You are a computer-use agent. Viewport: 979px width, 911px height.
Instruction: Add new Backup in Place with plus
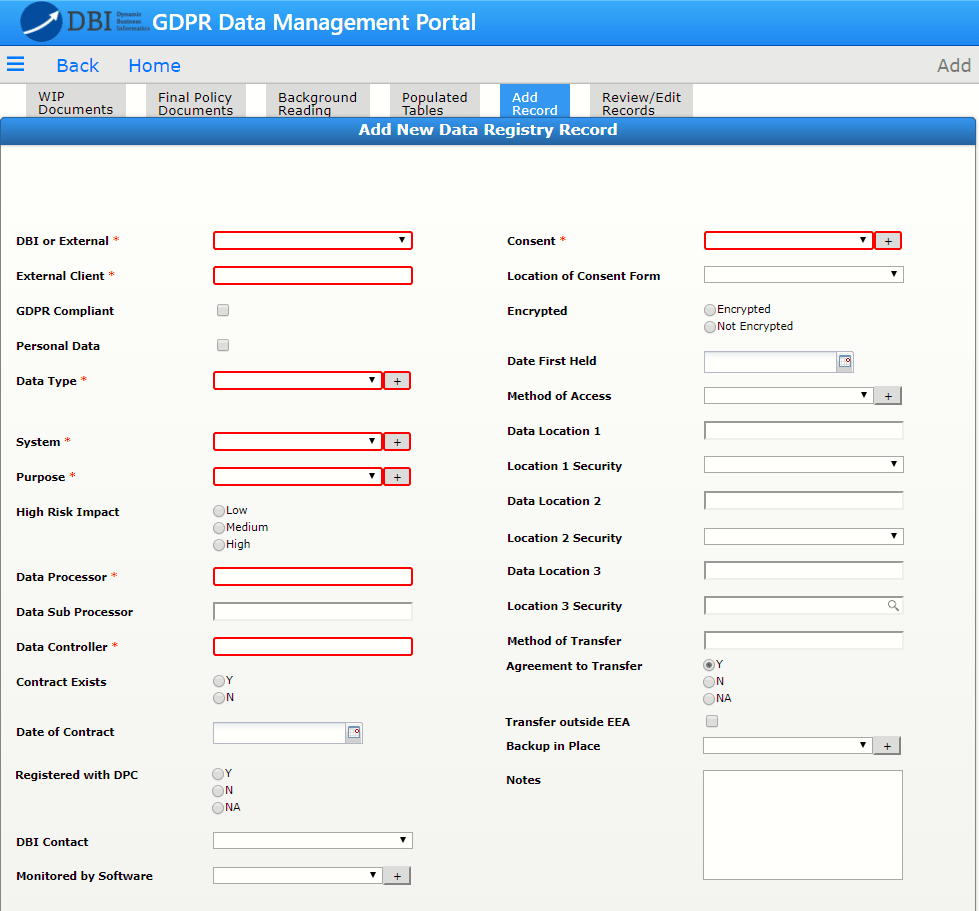click(x=887, y=746)
